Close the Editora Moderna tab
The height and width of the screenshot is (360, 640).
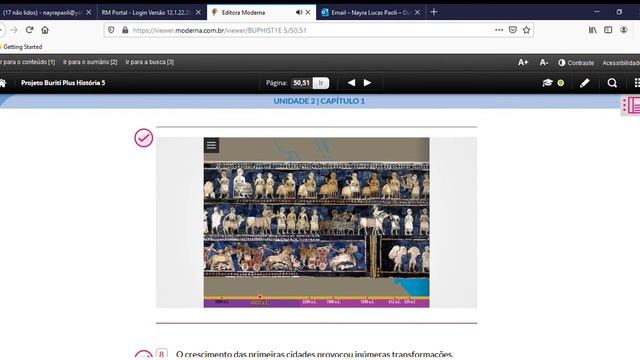(308, 13)
